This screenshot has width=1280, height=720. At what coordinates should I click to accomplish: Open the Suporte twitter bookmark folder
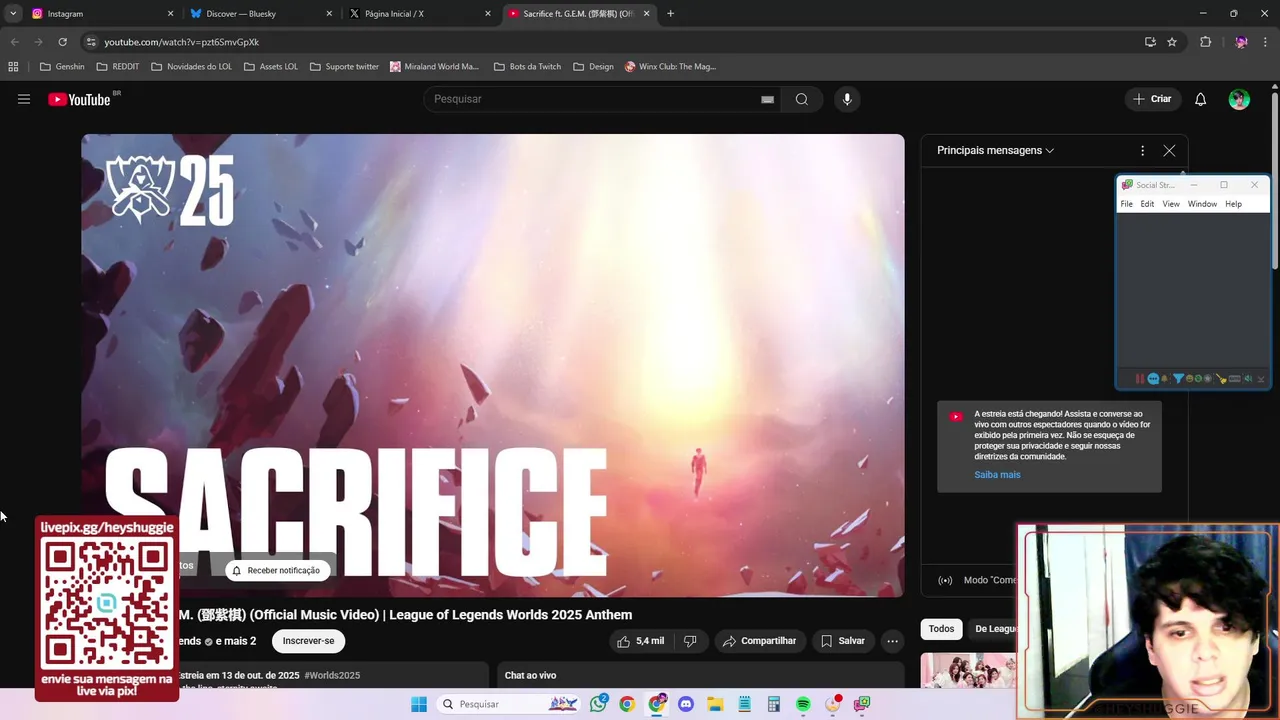tap(344, 67)
